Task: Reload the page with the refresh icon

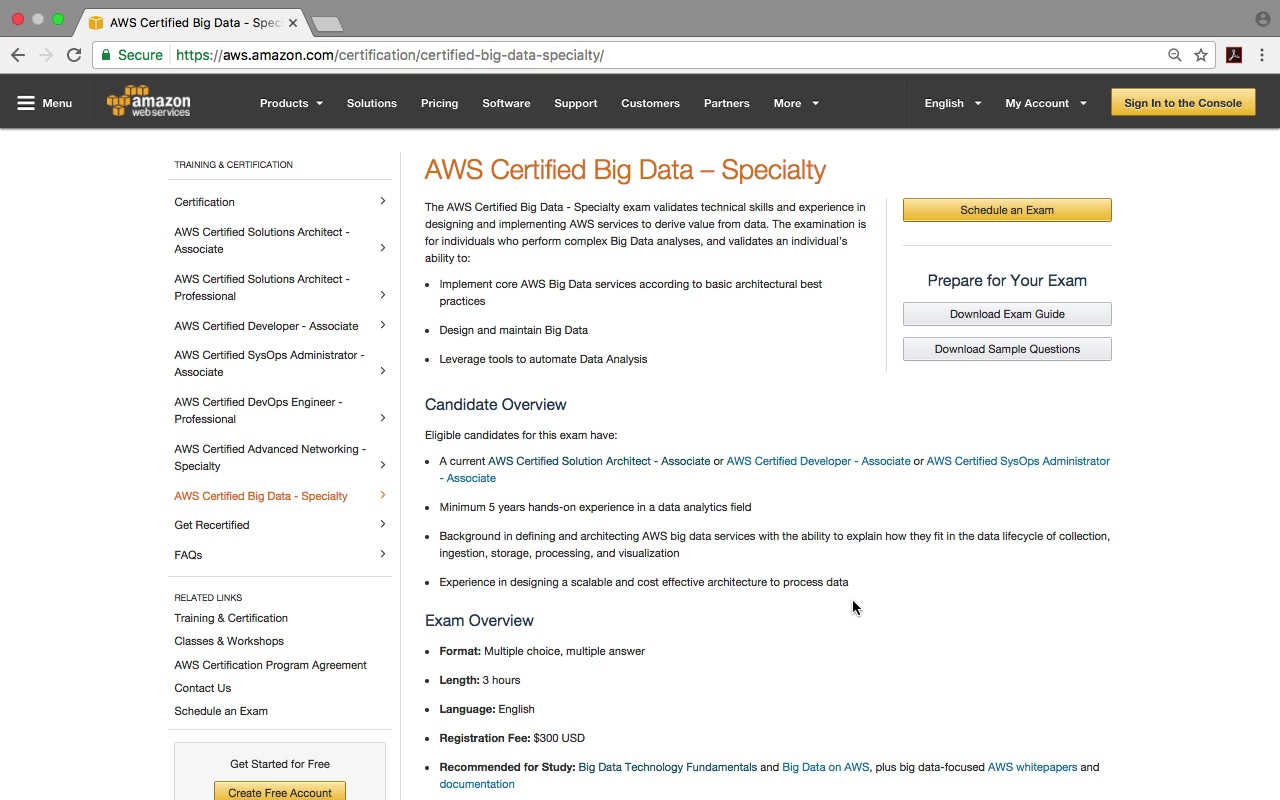Action: pos(74,55)
